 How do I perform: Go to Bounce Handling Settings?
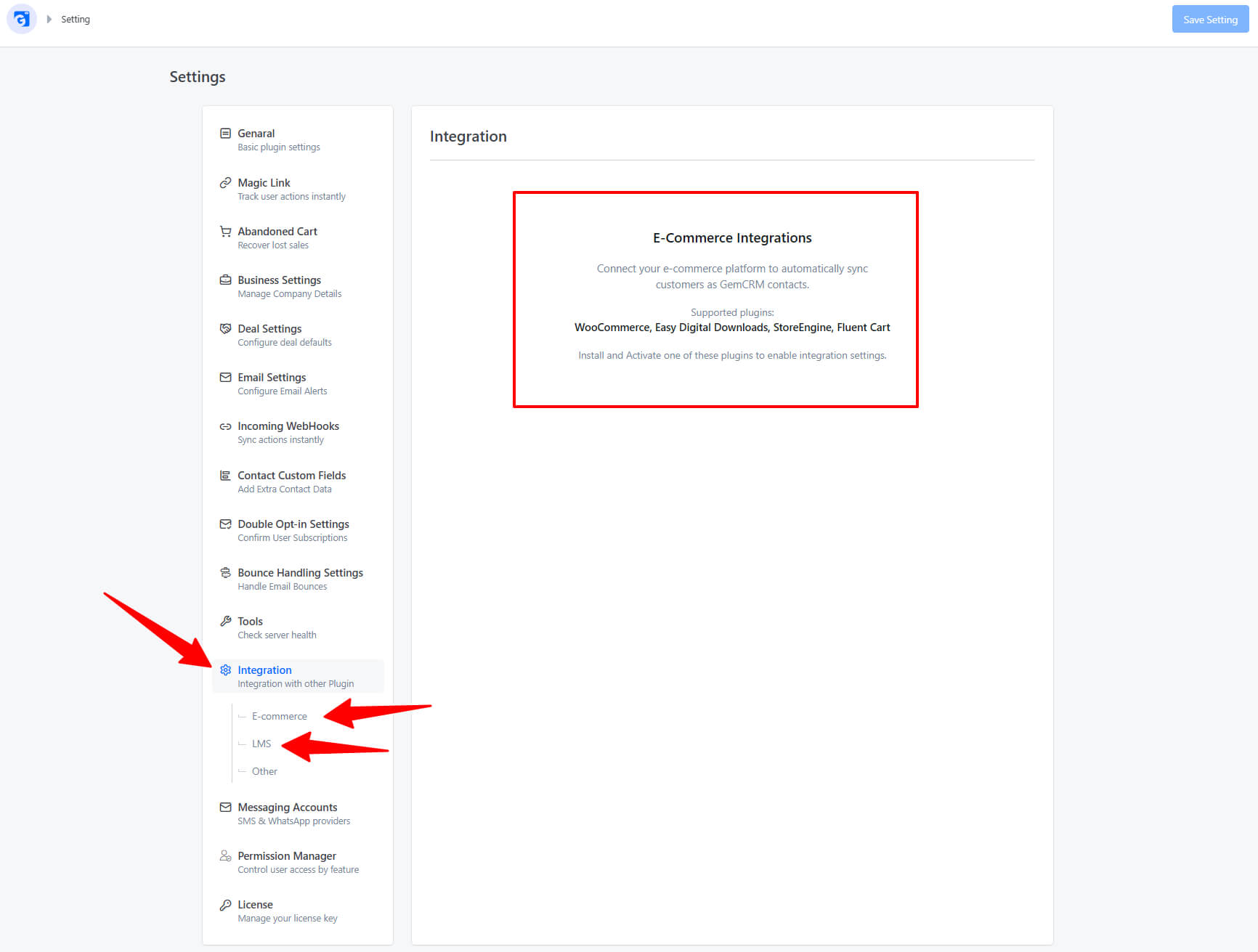pyautogui.click(x=298, y=579)
